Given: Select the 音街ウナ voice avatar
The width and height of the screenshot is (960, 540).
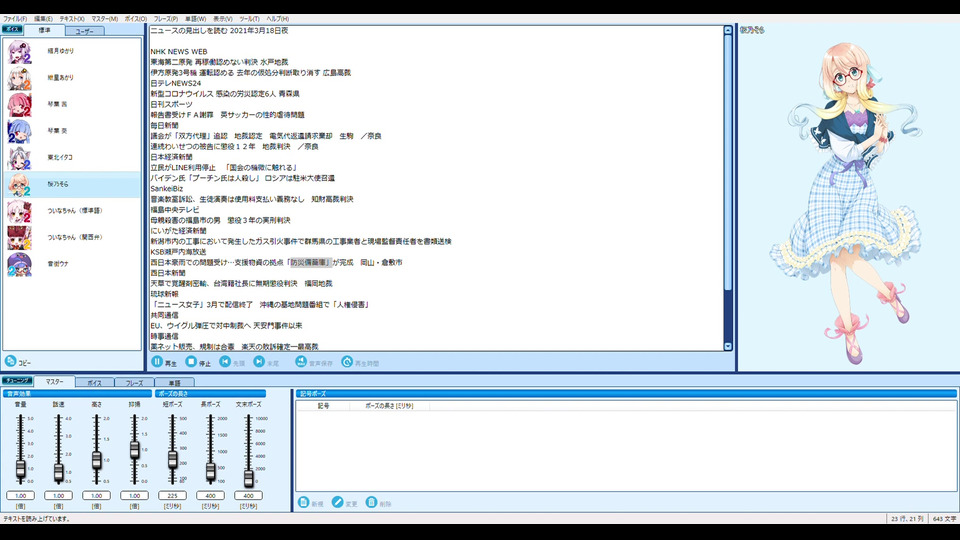Looking at the screenshot, I should coord(20,264).
